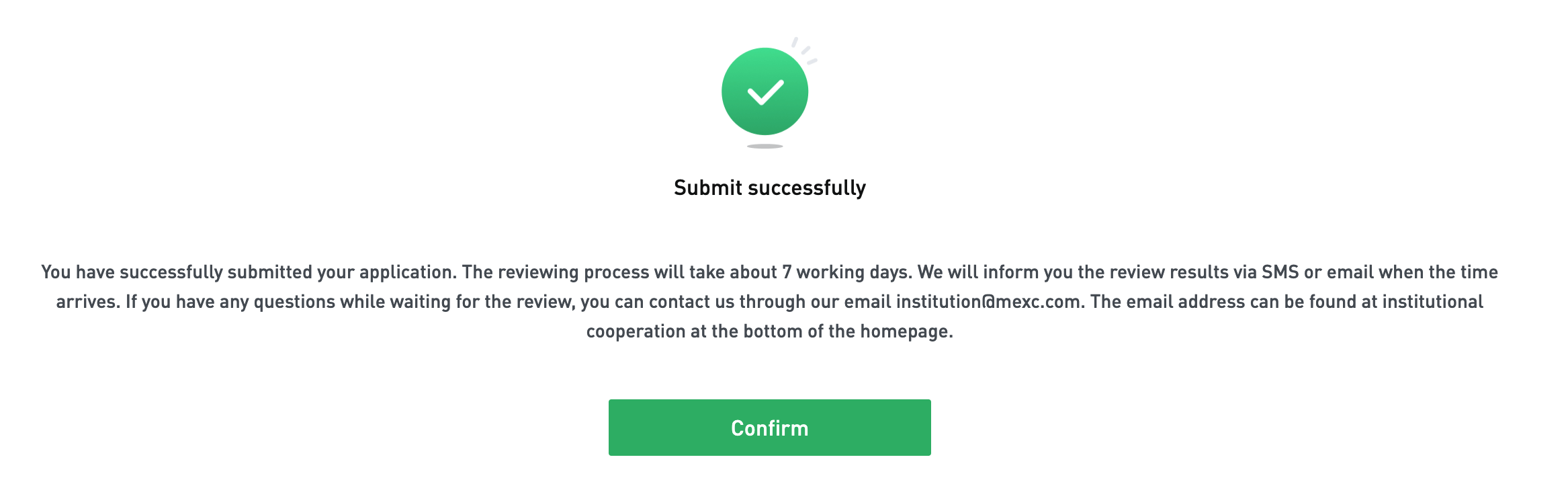Screen dimensions: 1568x480
Task: Click "The email address can be found" sentence
Action: [1223, 302]
